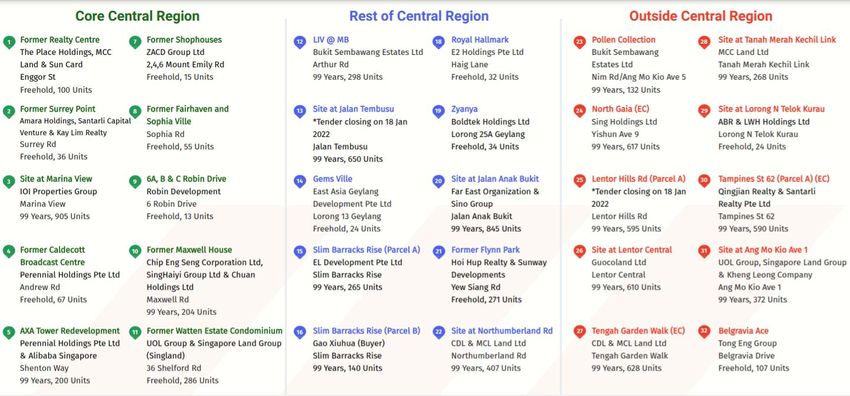Click the AXA Tower Redevelopment title

tap(70, 330)
